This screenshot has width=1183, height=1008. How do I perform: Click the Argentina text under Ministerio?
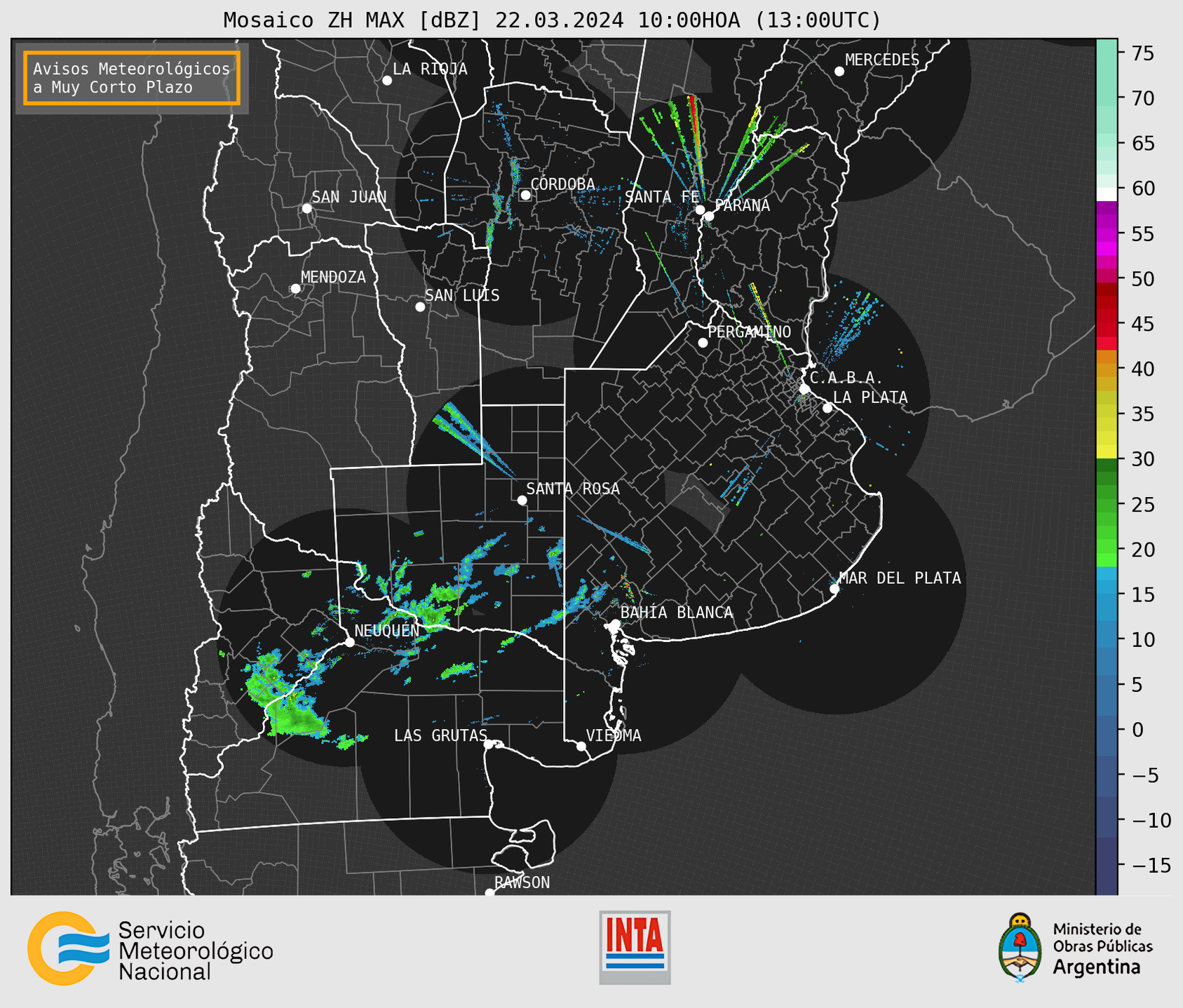pyautogui.click(x=1097, y=967)
